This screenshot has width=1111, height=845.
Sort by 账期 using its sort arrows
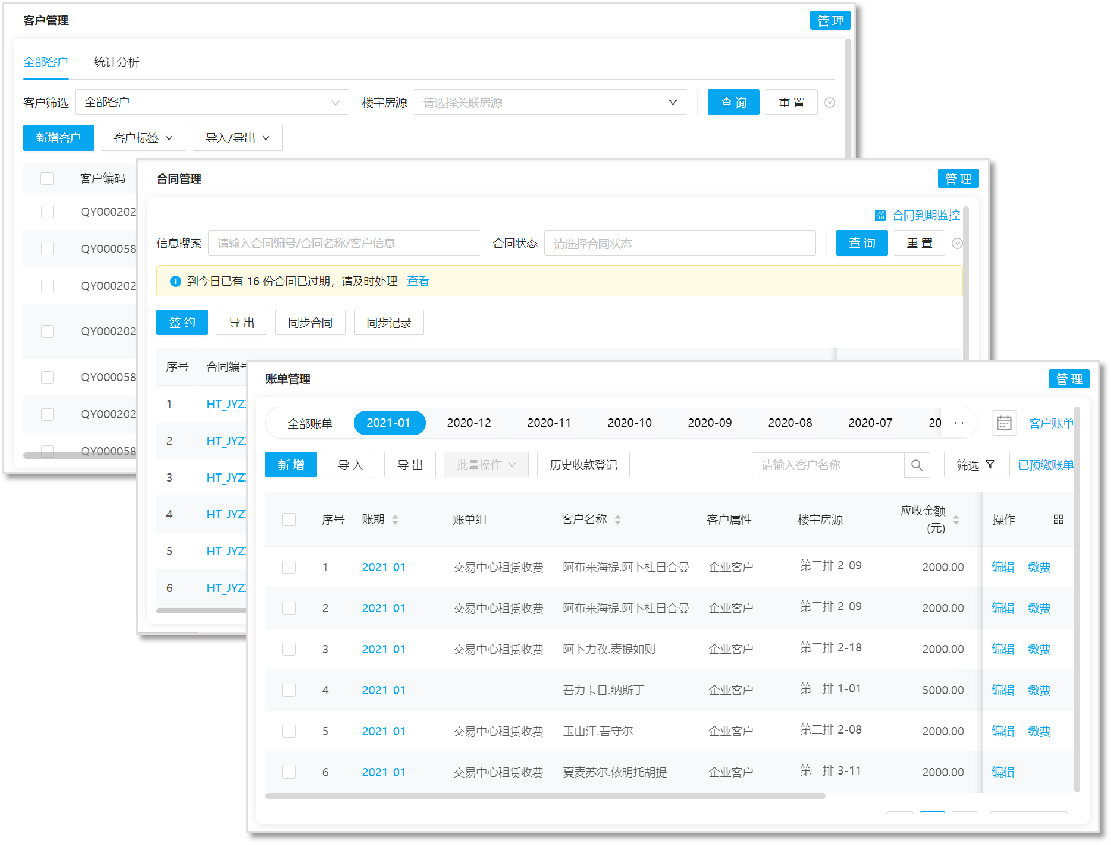coord(395,520)
